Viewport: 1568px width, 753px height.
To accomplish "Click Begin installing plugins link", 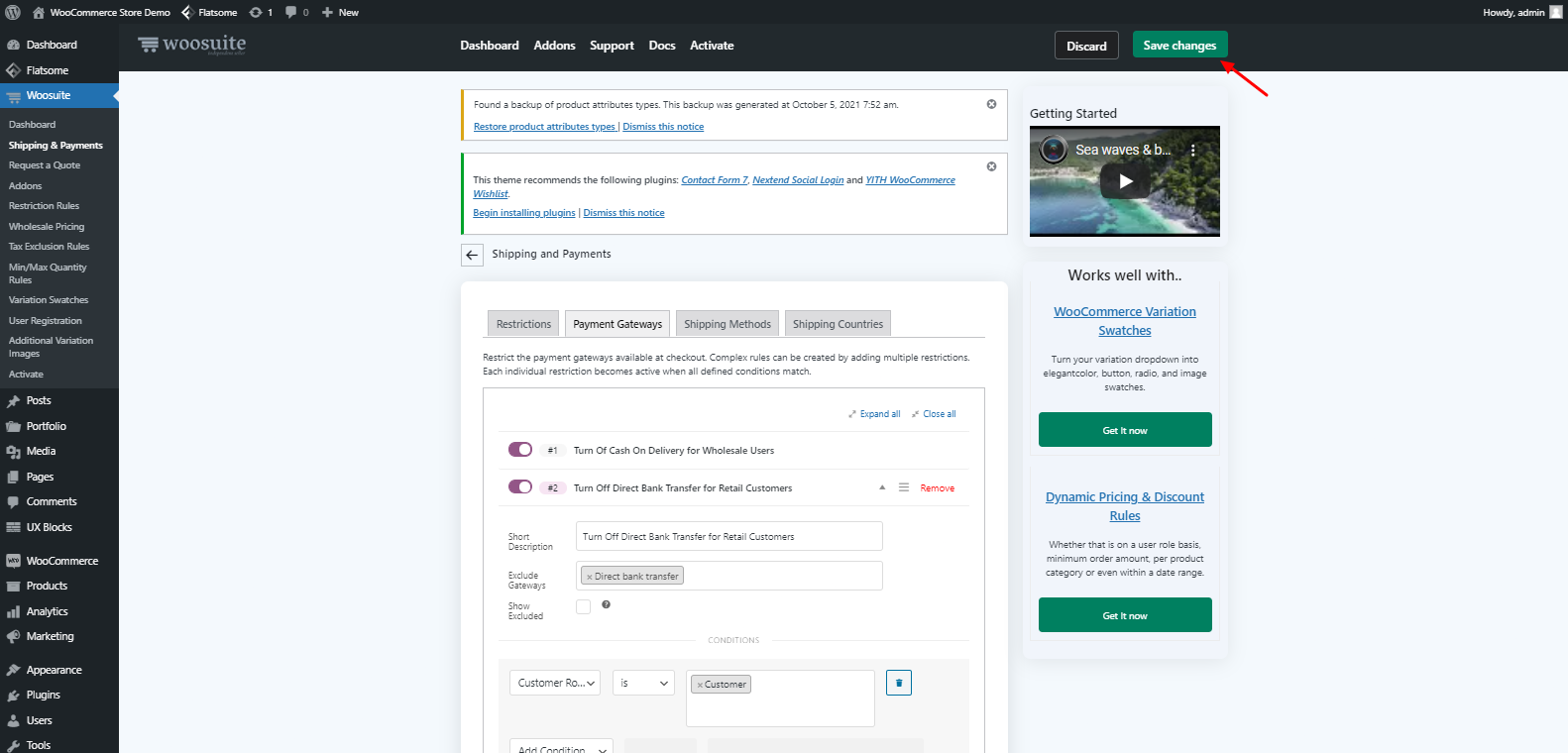I will (x=524, y=213).
